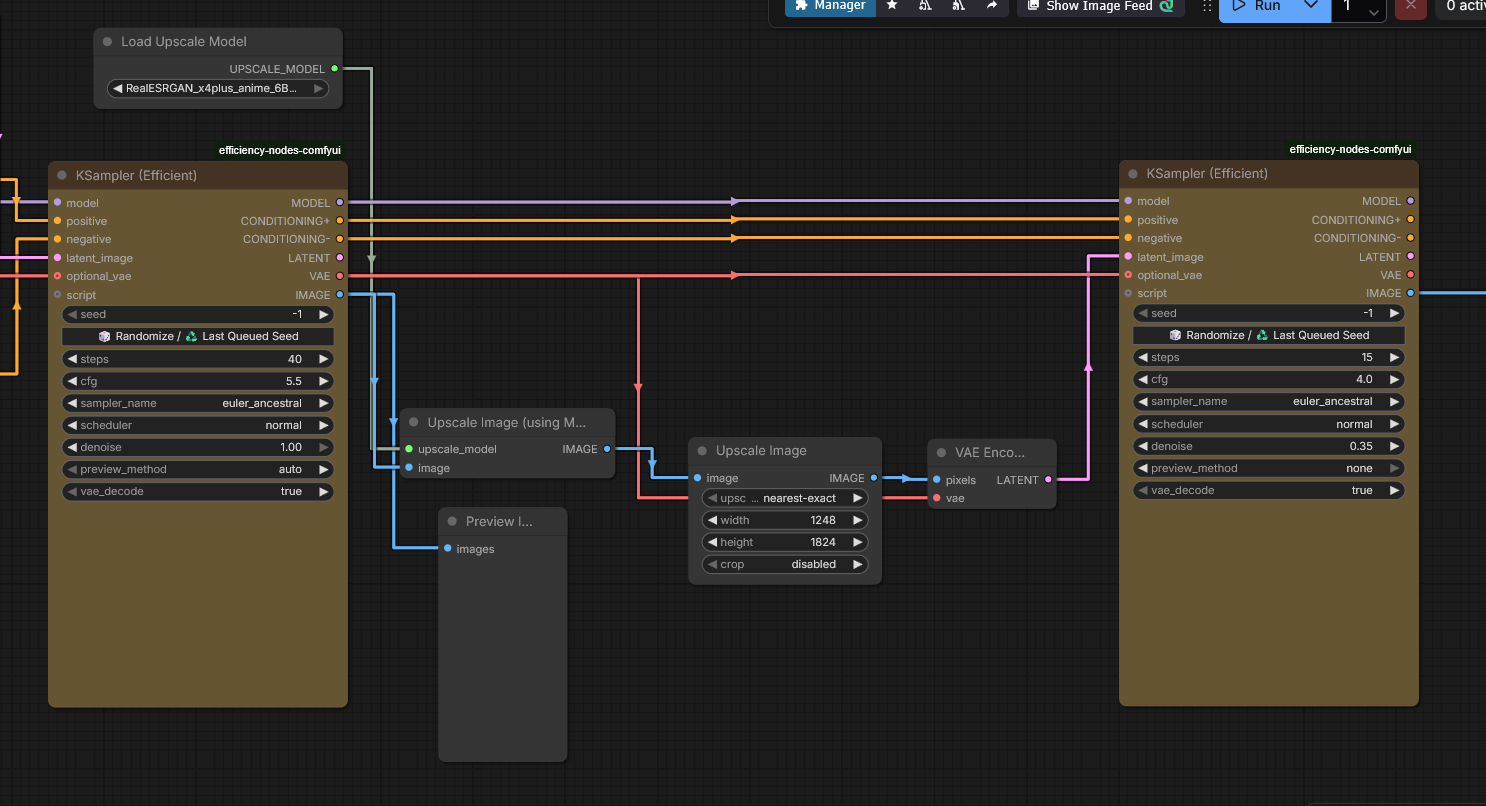Image resolution: width=1486 pixels, height=806 pixels.
Task: Collapse the Preview Image node via its dot
Action: [x=452, y=522]
